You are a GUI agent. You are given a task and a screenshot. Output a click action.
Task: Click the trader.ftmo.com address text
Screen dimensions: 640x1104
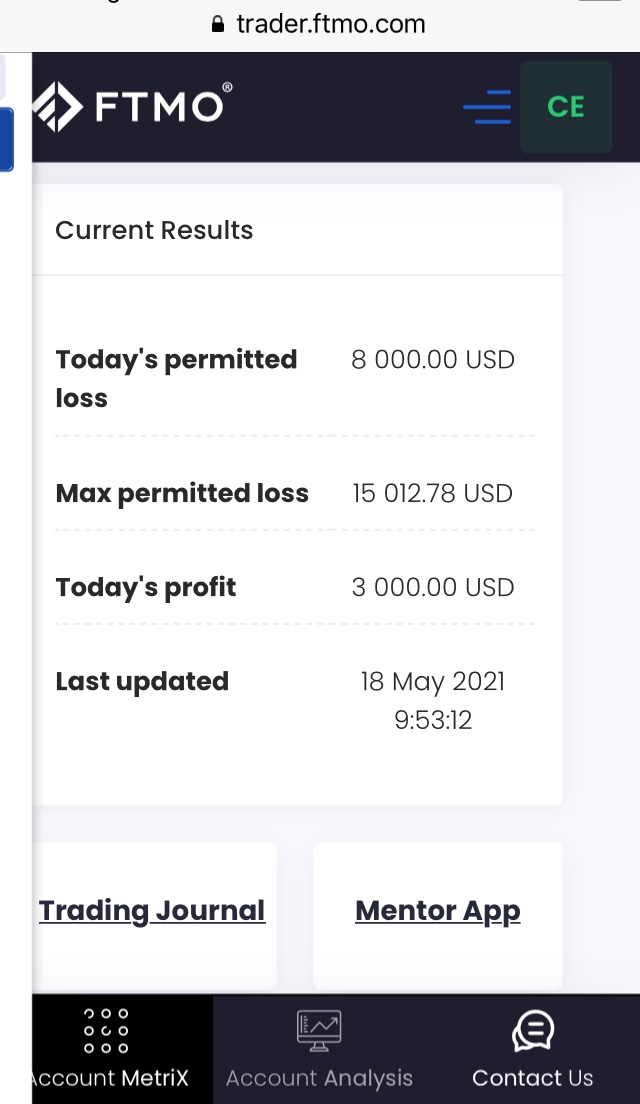(331, 24)
